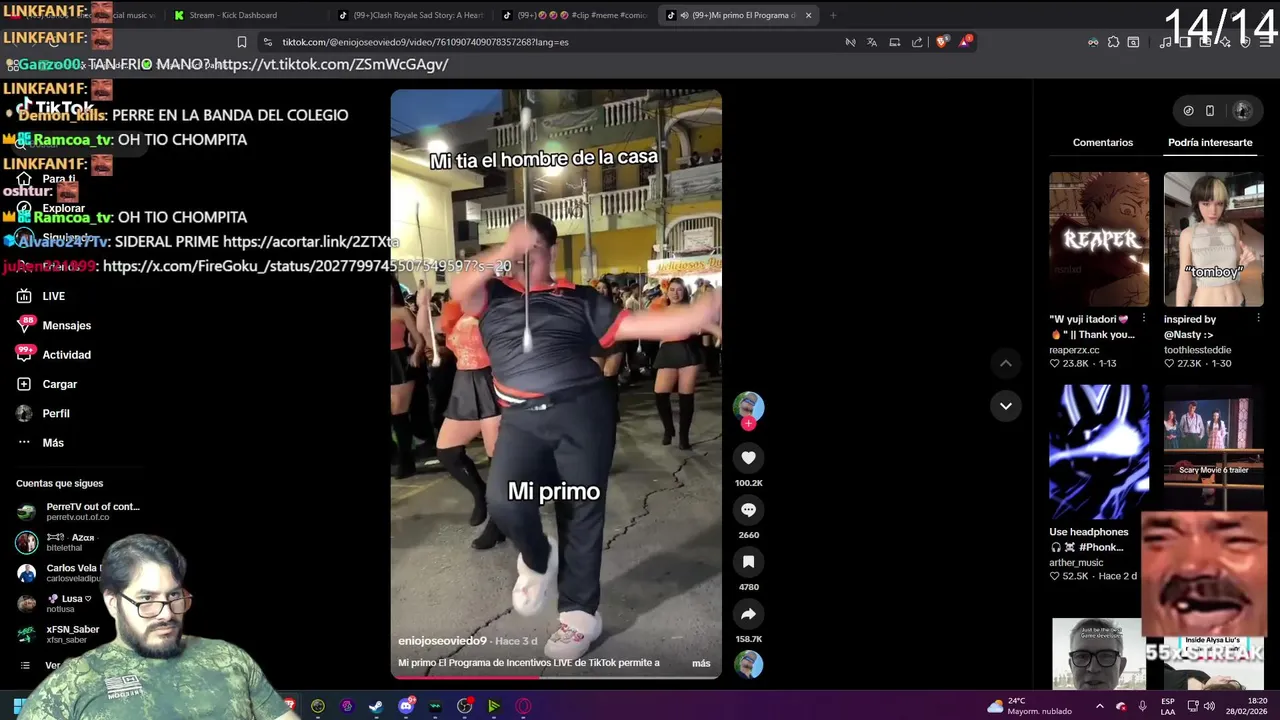Click the get-app phone icon top right

click(x=1210, y=111)
